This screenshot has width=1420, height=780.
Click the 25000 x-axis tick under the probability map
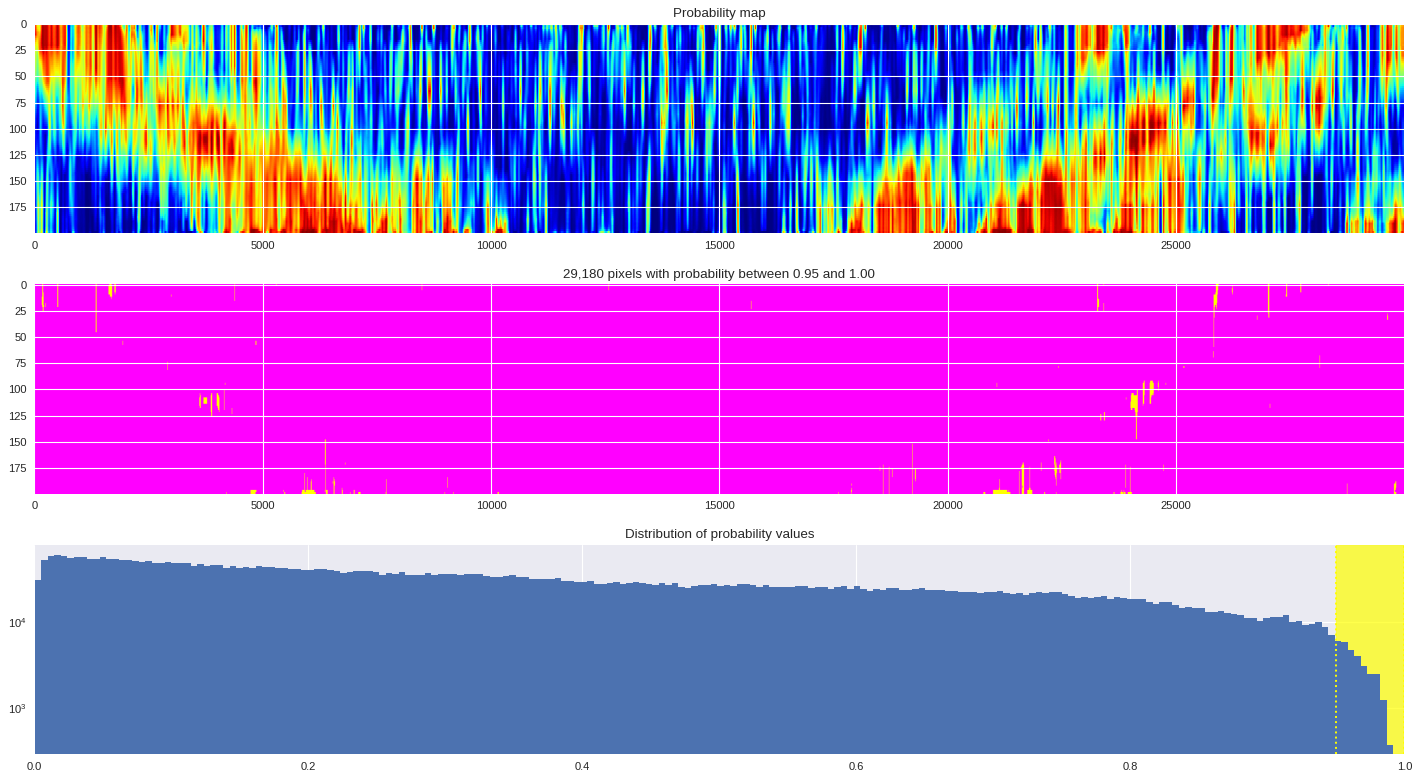coord(1175,245)
